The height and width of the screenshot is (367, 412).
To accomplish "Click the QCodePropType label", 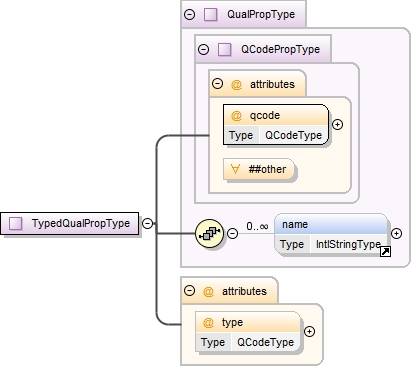I will [x=281, y=49].
